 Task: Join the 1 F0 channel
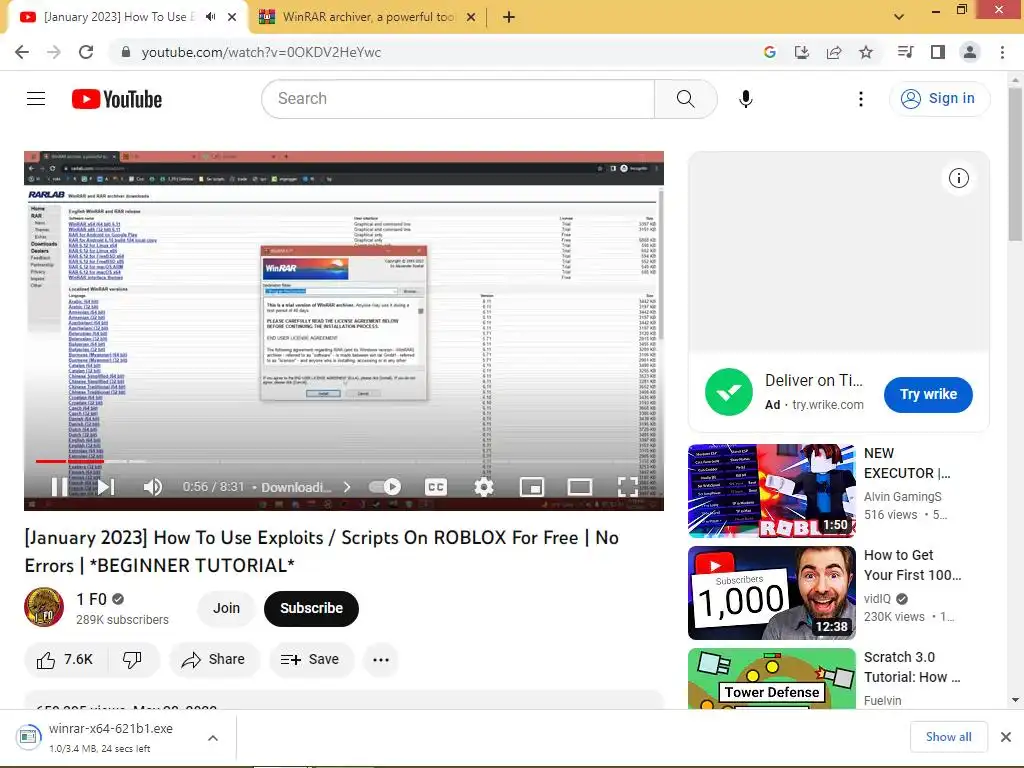(x=226, y=608)
